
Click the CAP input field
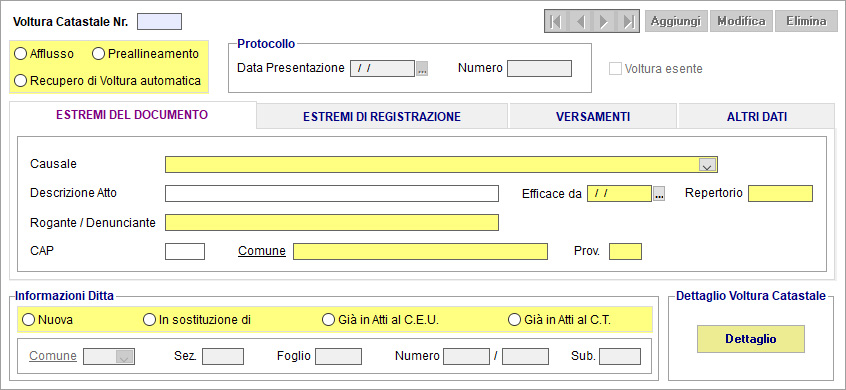click(185, 251)
